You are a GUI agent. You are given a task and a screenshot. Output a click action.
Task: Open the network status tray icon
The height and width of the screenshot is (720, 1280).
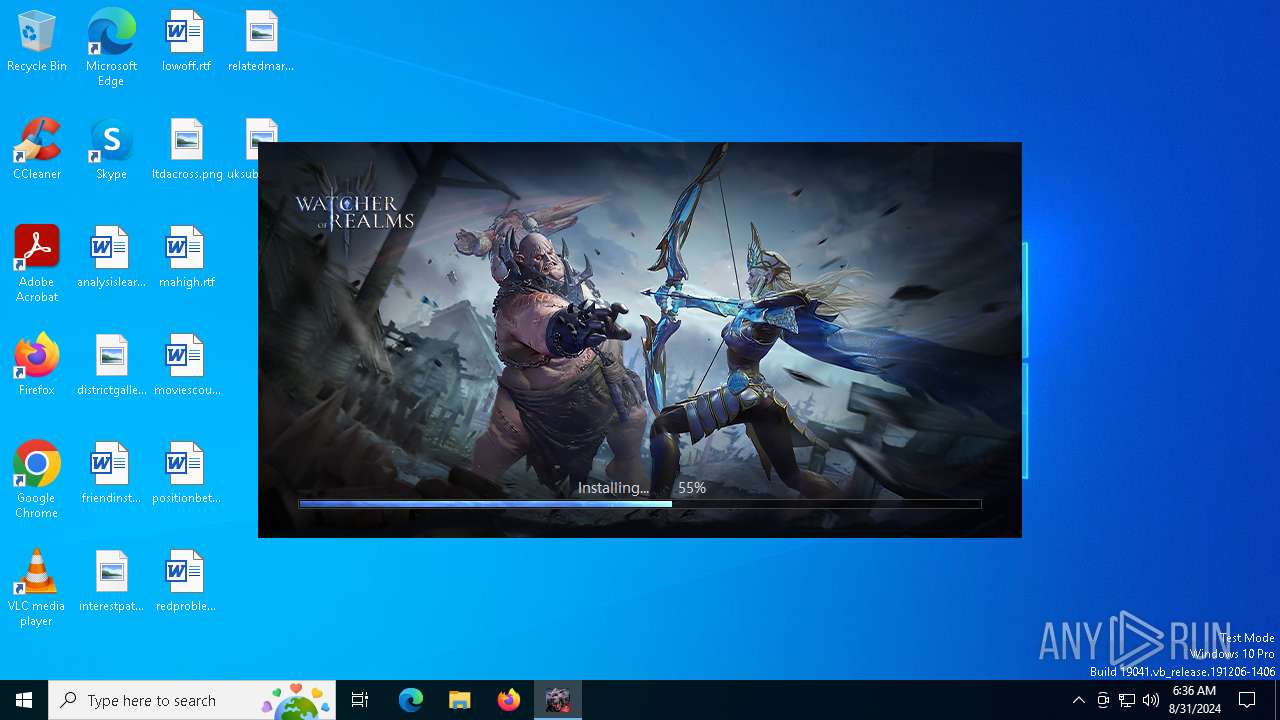[x=1127, y=700]
